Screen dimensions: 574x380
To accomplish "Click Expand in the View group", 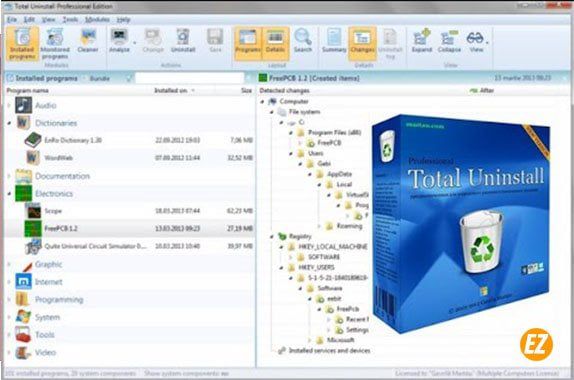I will (x=422, y=41).
